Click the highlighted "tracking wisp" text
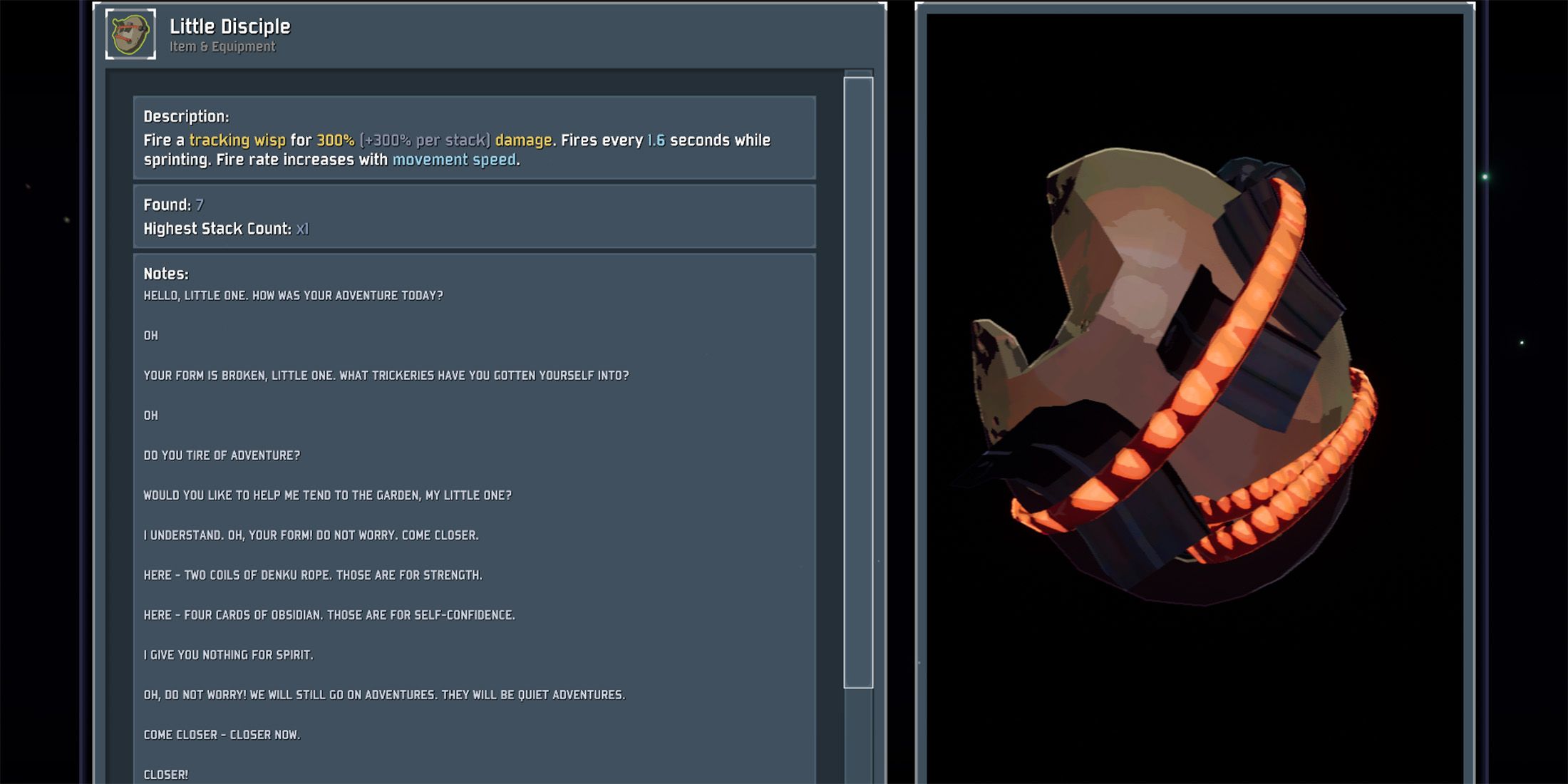The height and width of the screenshot is (784, 1568). tap(237, 140)
